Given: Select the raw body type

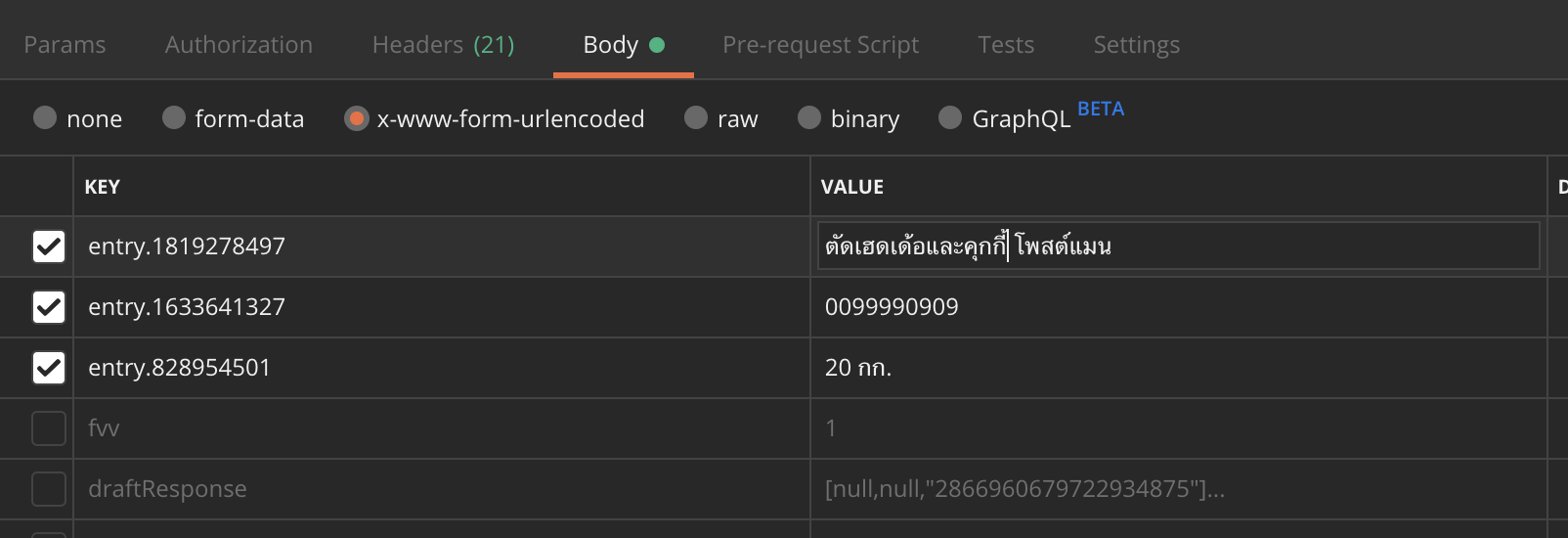Looking at the screenshot, I should pyautogui.click(x=696, y=118).
